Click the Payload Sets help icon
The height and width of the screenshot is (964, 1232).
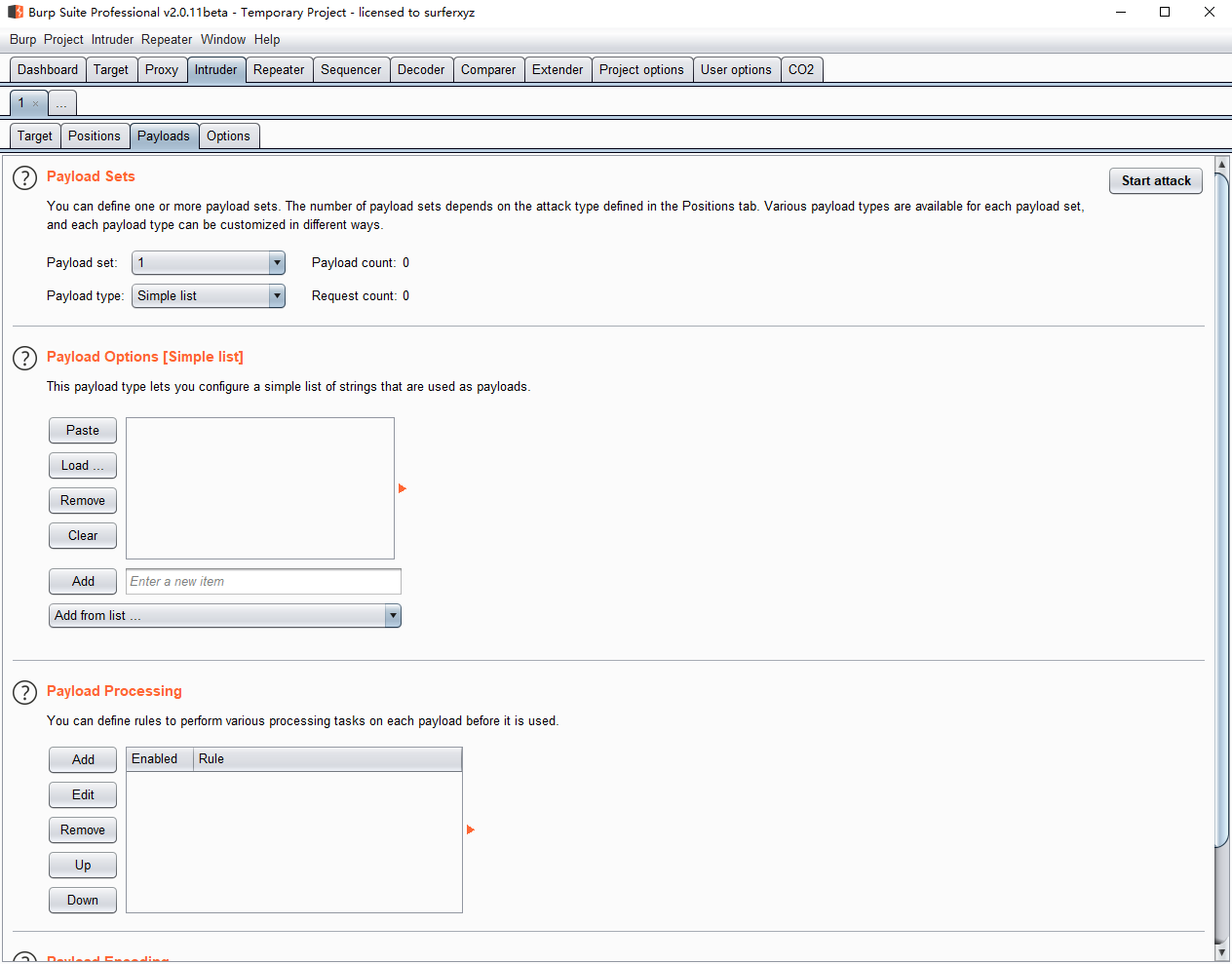tap(24, 178)
